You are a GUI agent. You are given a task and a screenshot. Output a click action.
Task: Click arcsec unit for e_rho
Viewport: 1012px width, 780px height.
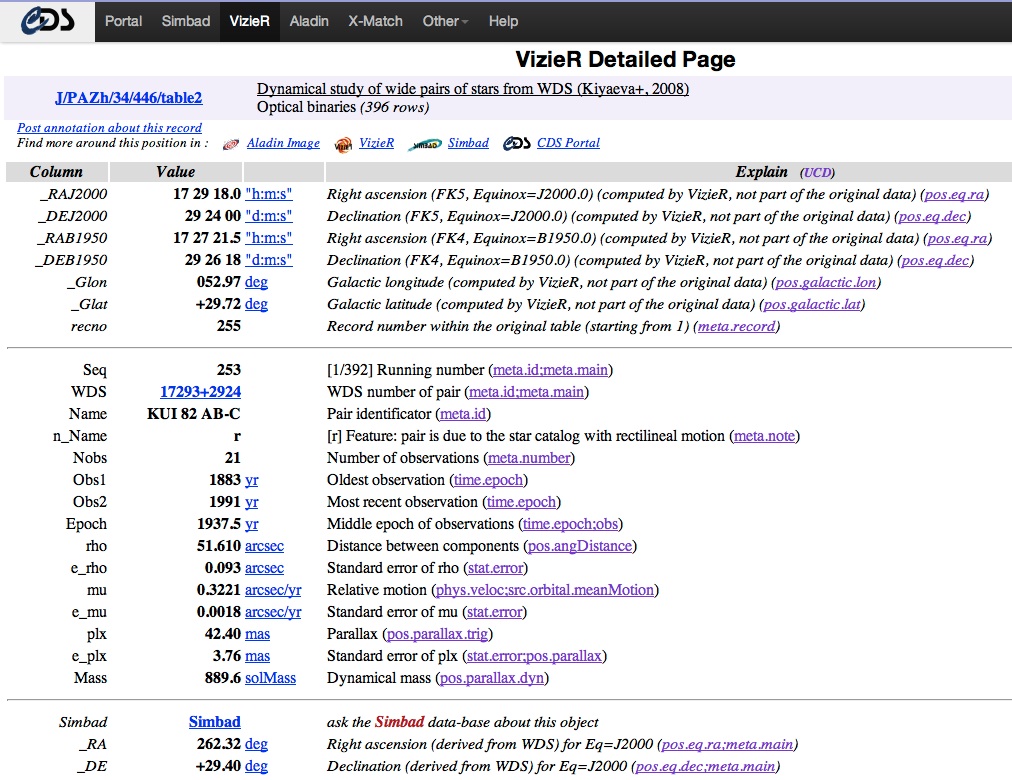(265, 568)
